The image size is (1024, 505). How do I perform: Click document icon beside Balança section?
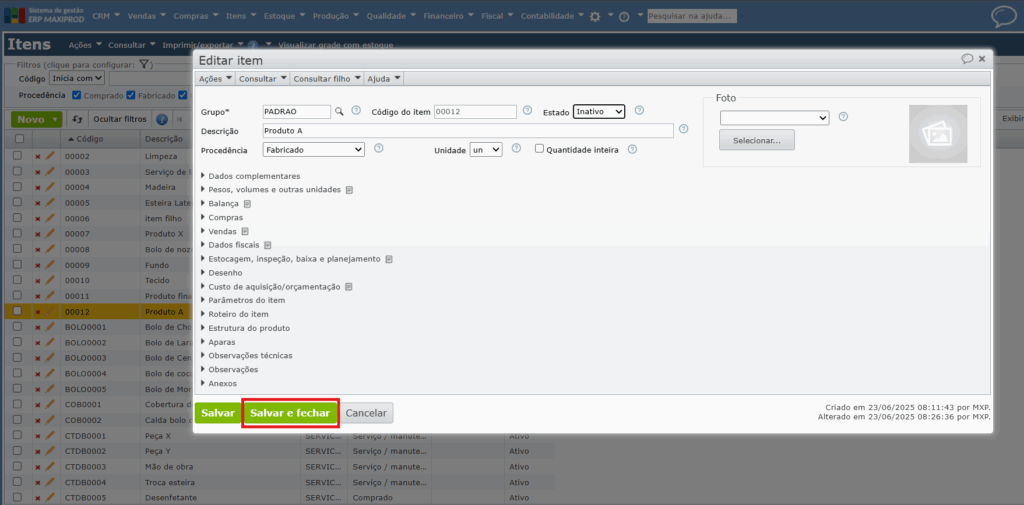[x=248, y=204]
